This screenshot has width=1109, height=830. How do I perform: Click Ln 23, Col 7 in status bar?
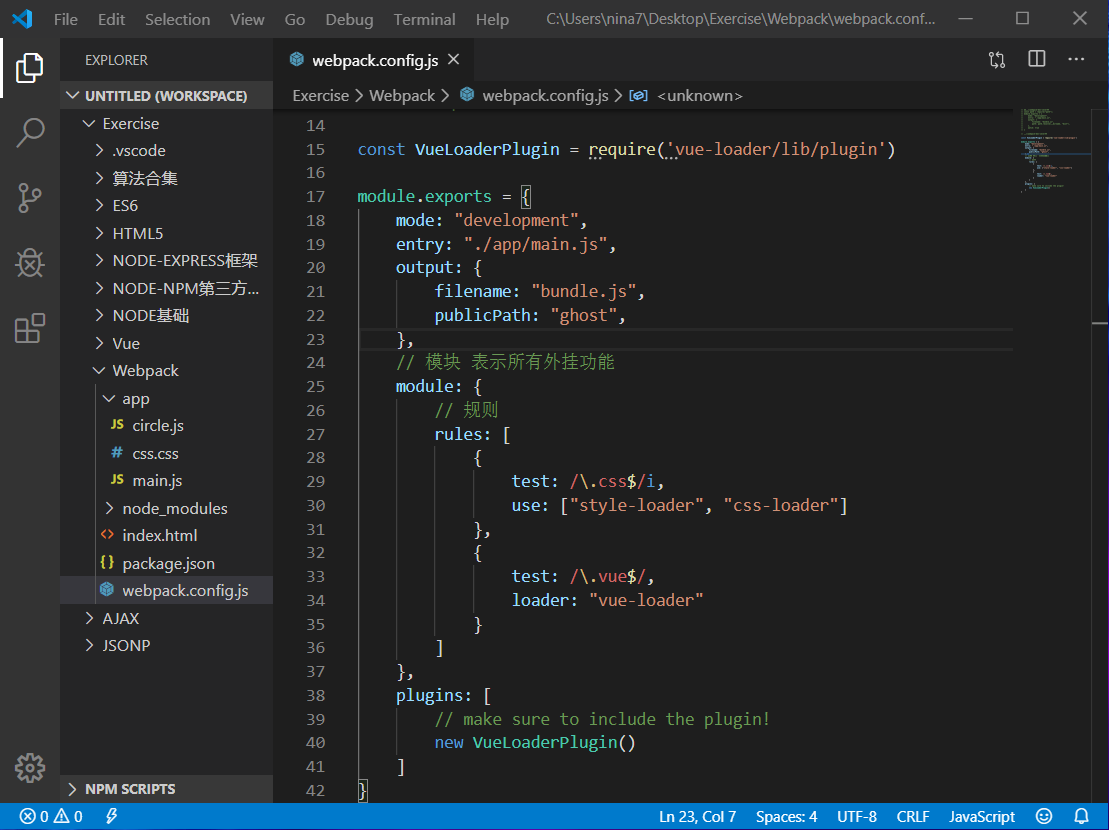pos(697,817)
